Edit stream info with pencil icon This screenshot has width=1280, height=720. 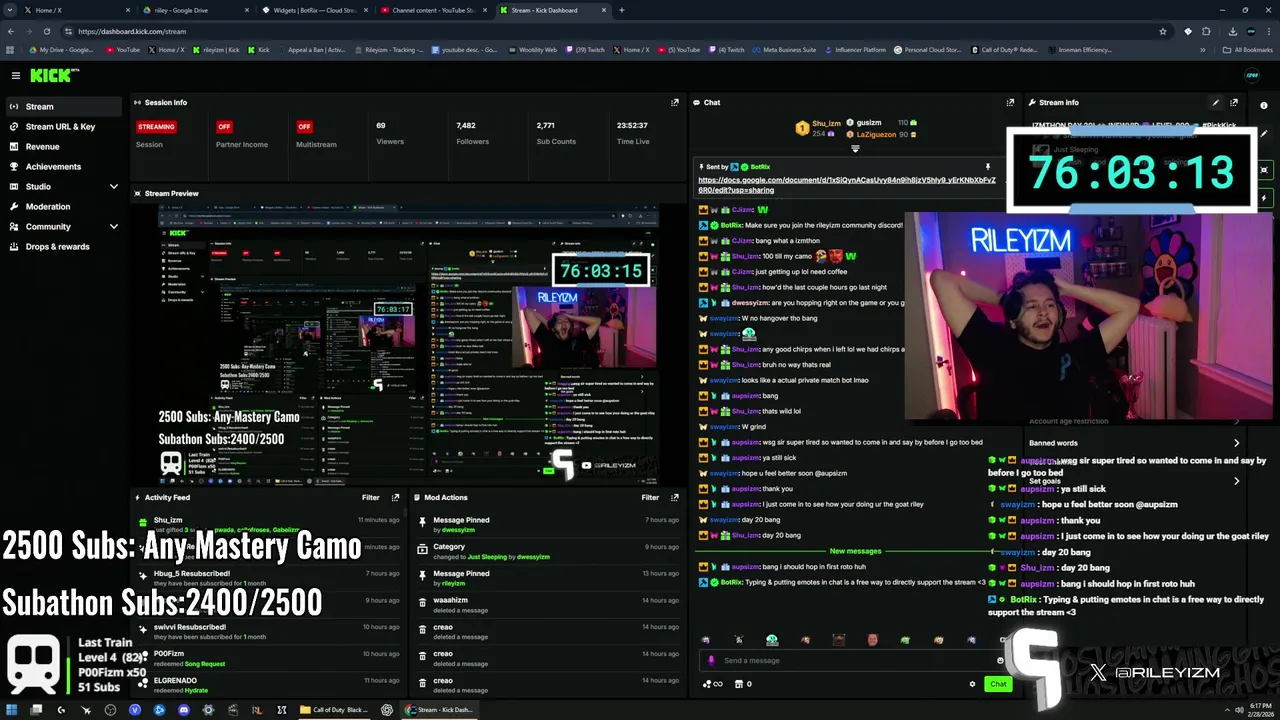click(x=1216, y=102)
